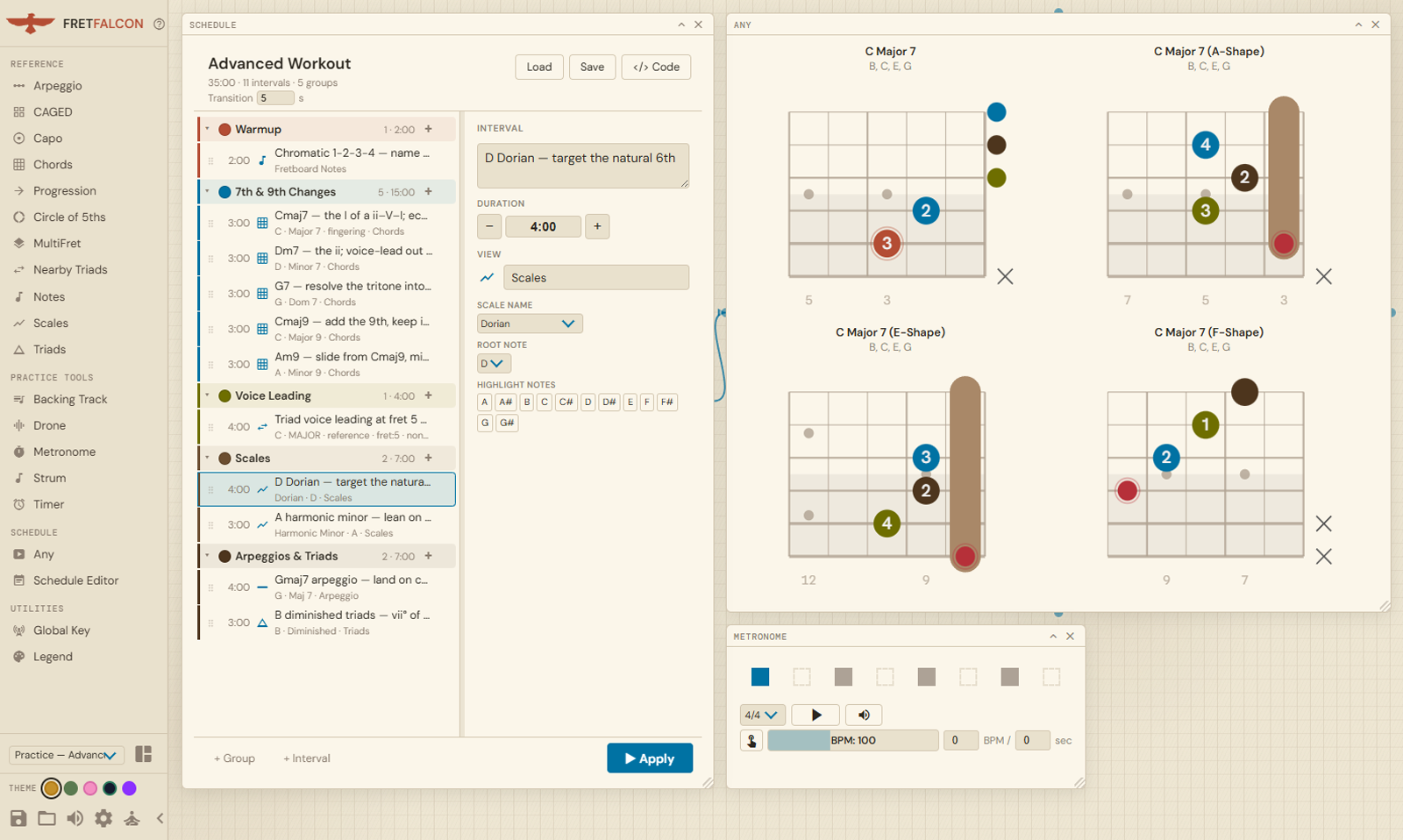Add interval to Scales group with plus
Image resolution: width=1403 pixels, height=840 pixels.
click(429, 458)
